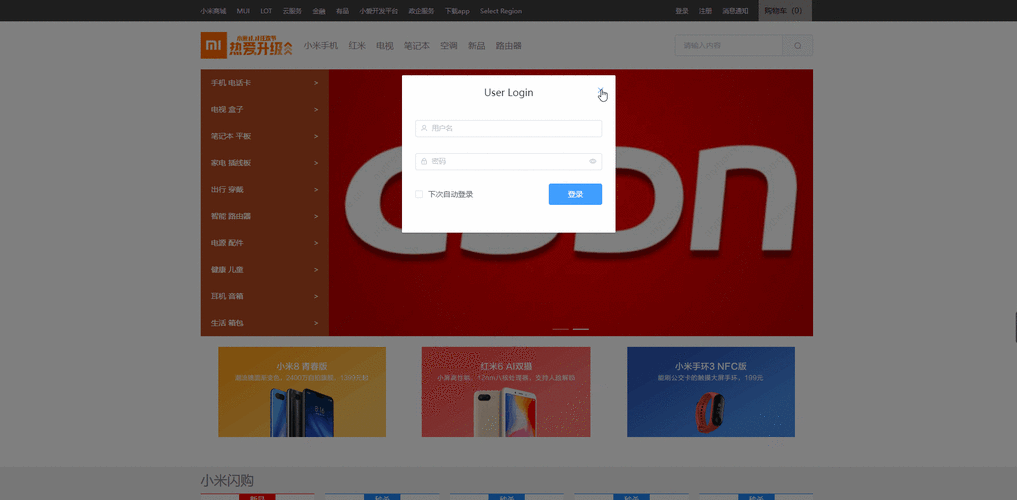Expand the 笔记本 平板 category arrow
This screenshot has width=1017, height=500.
pyautogui.click(x=316, y=136)
